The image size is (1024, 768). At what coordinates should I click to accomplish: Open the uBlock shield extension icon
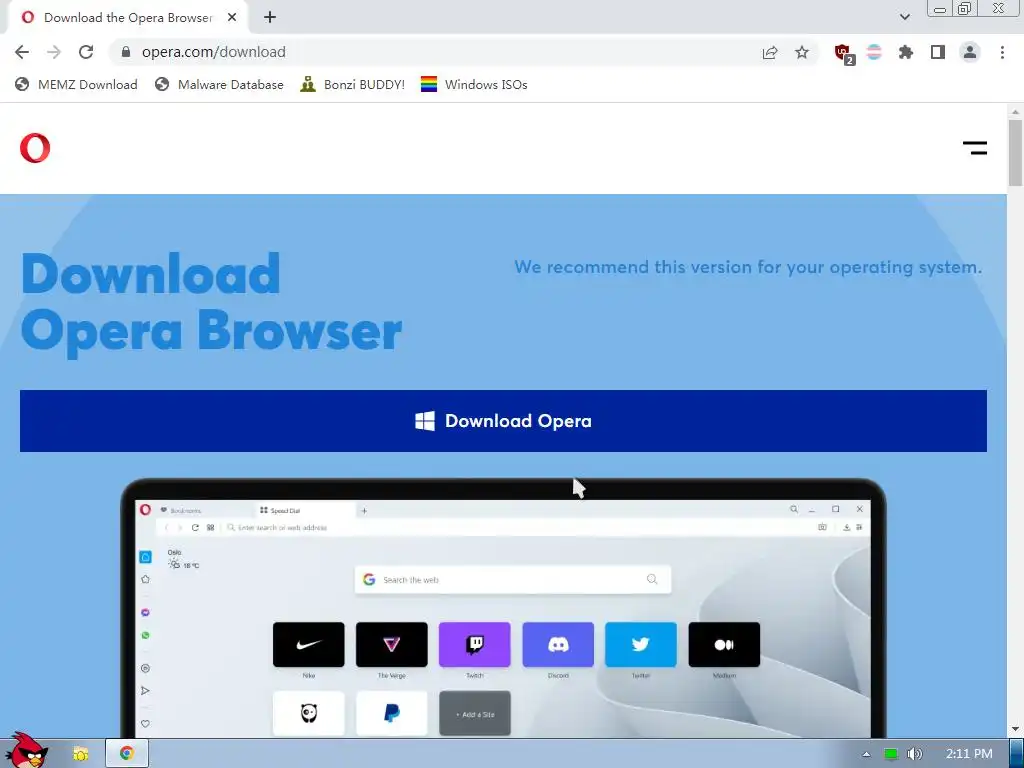844,54
